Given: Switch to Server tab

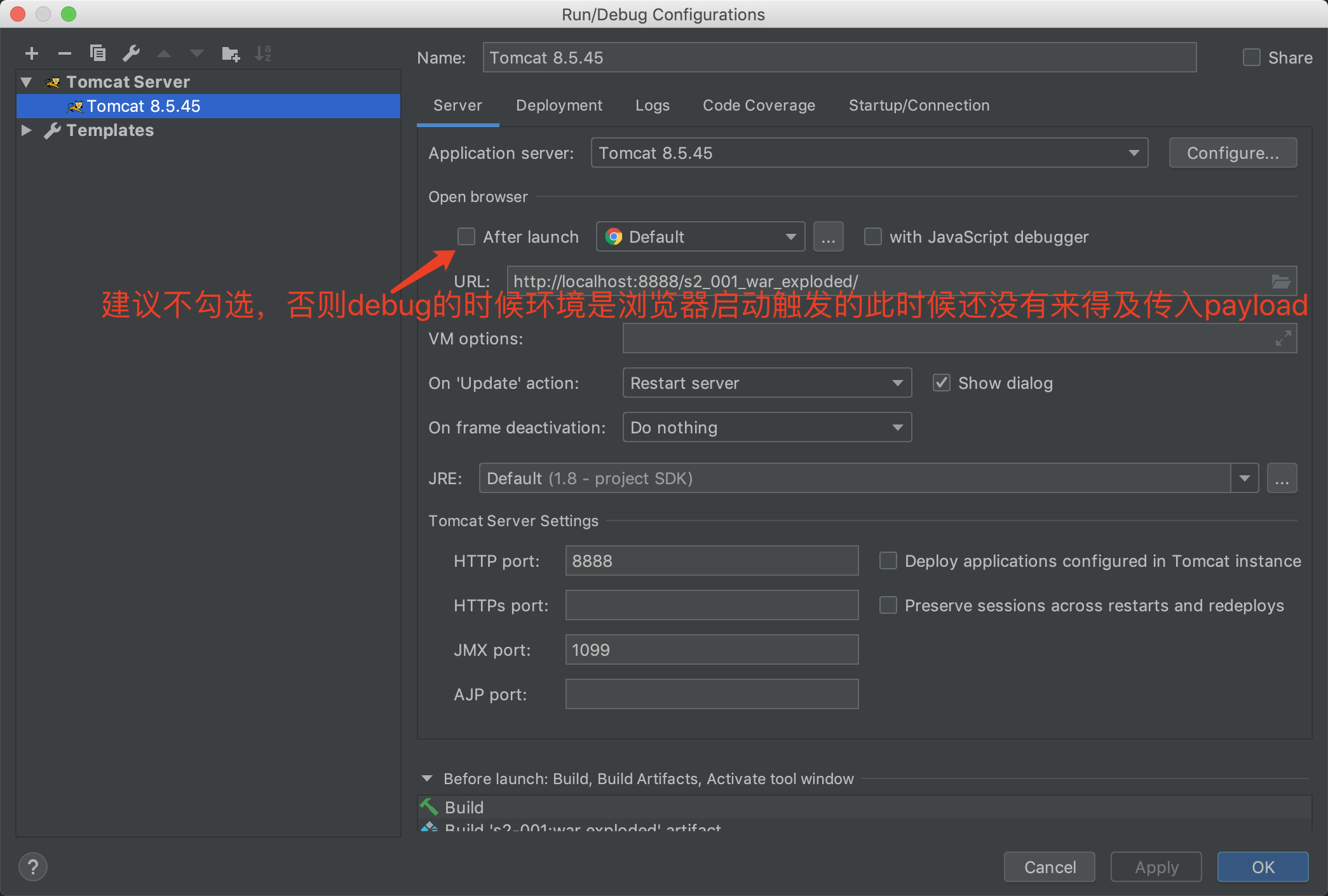Looking at the screenshot, I should tap(457, 105).
